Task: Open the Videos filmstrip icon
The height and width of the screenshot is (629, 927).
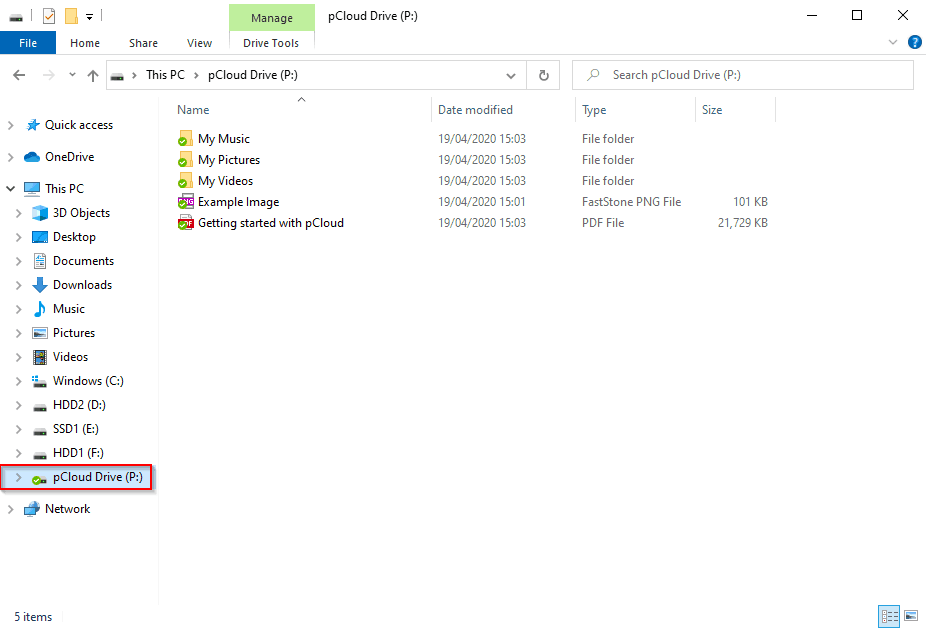Action: point(40,357)
